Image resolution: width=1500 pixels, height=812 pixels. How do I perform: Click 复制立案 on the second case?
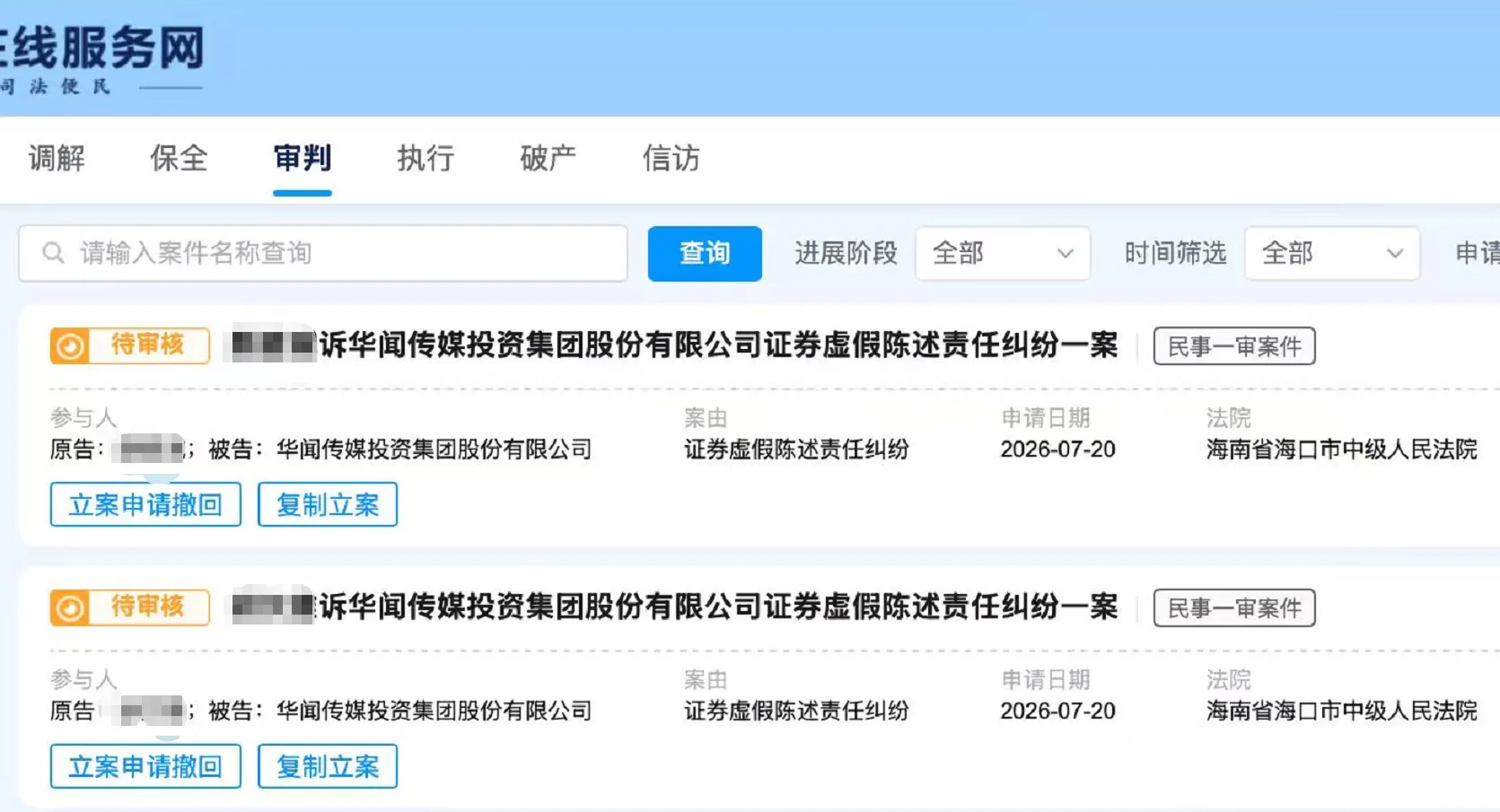click(x=328, y=766)
